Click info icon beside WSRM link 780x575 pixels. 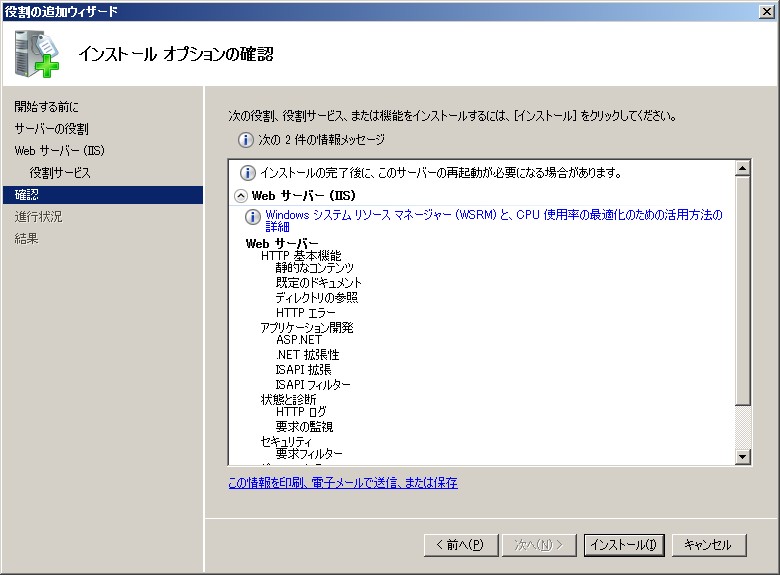pos(253,216)
